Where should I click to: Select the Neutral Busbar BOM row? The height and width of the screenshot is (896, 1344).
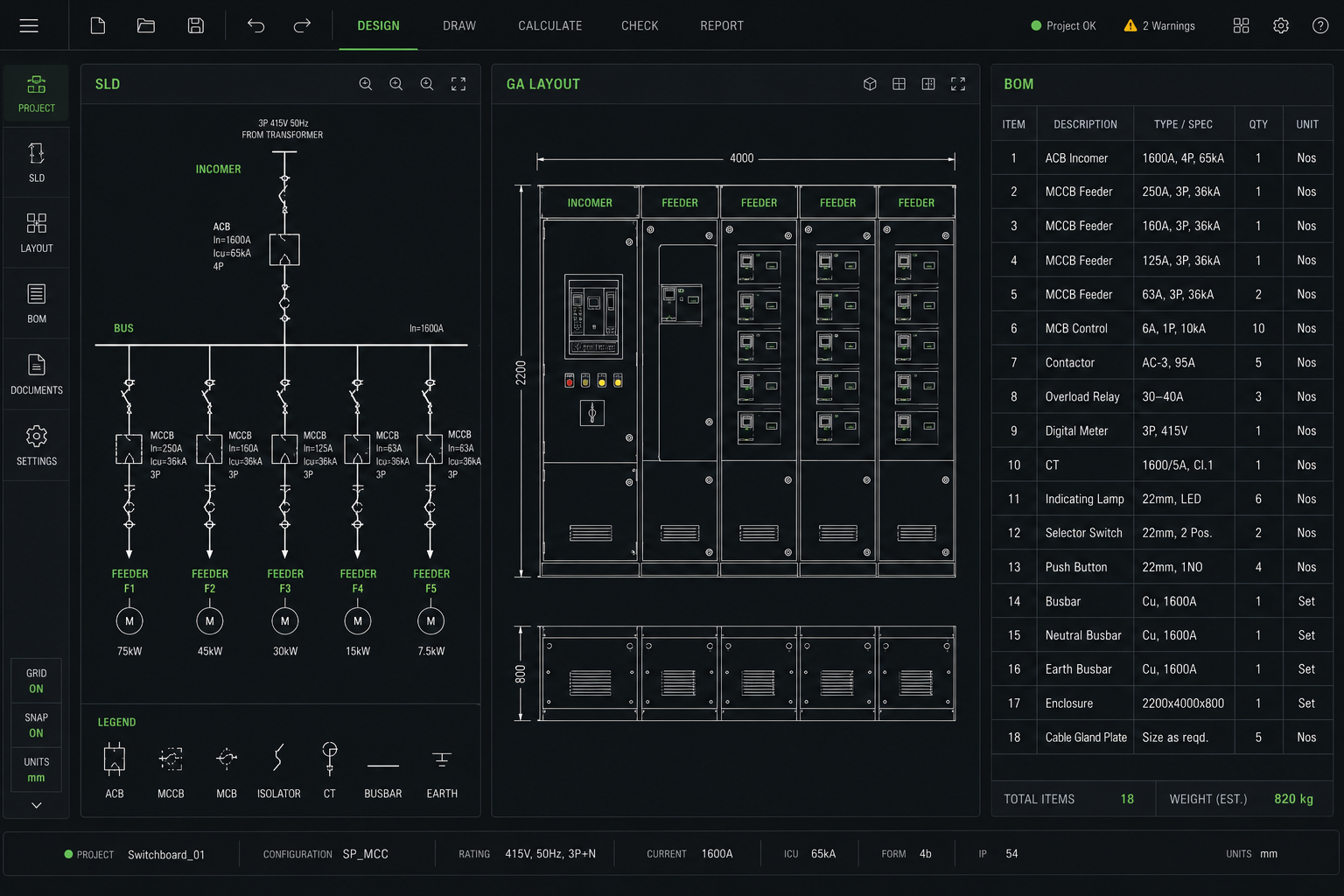point(1162,635)
